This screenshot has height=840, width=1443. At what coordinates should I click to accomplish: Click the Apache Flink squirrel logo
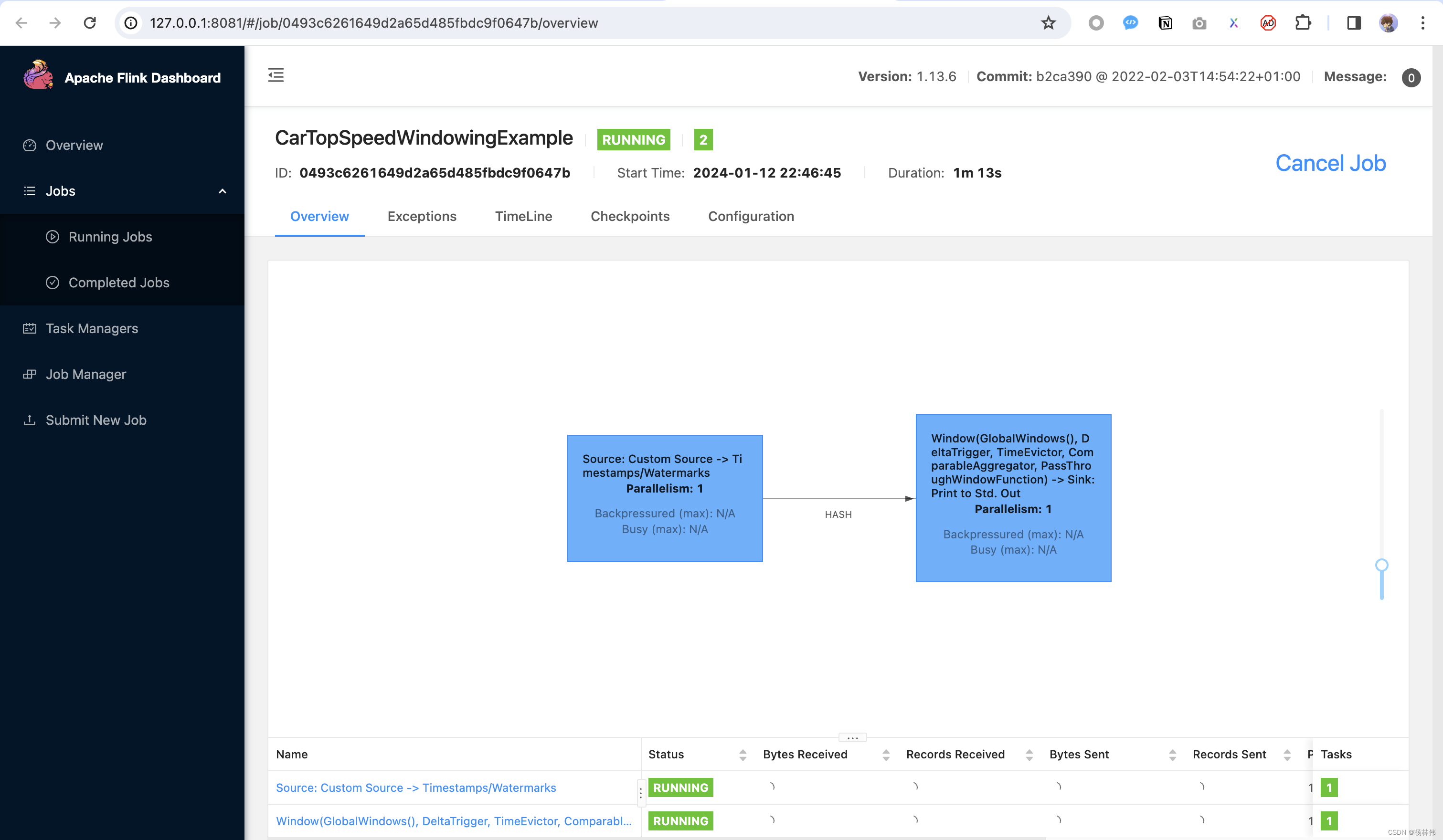38,76
